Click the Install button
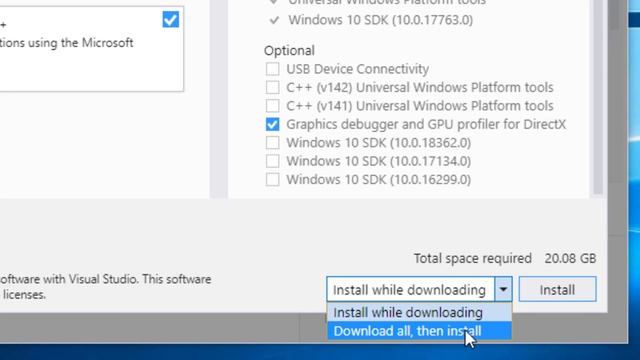The image size is (640, 360). pos(557,289)
